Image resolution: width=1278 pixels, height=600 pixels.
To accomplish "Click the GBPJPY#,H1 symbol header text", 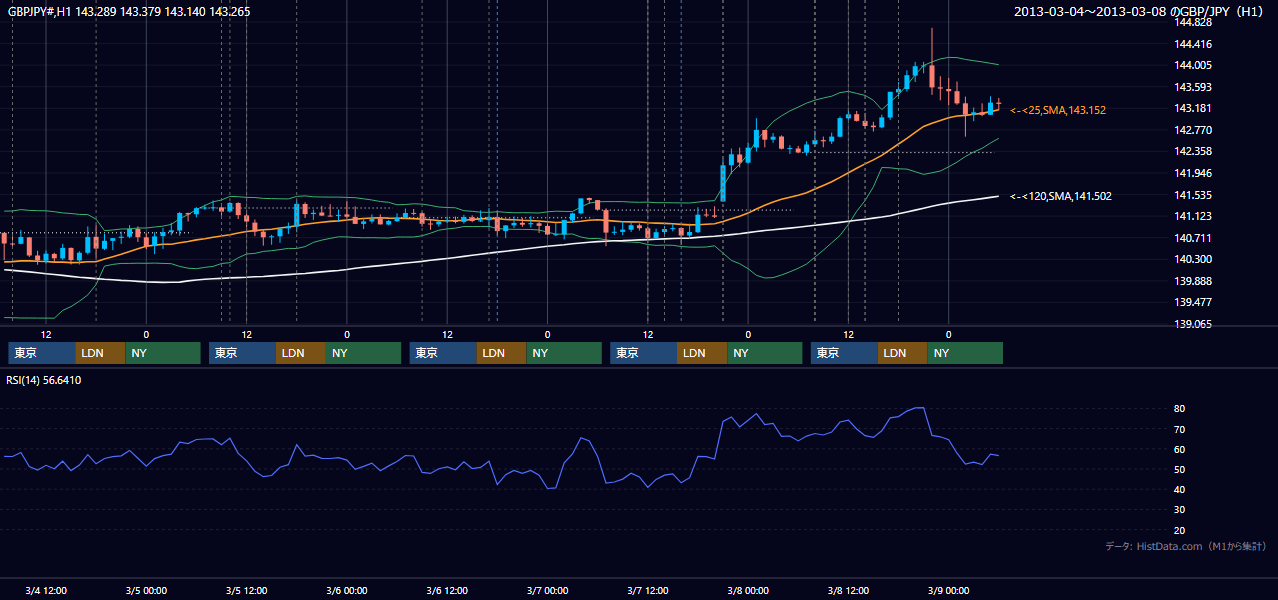I will (129, 11).
